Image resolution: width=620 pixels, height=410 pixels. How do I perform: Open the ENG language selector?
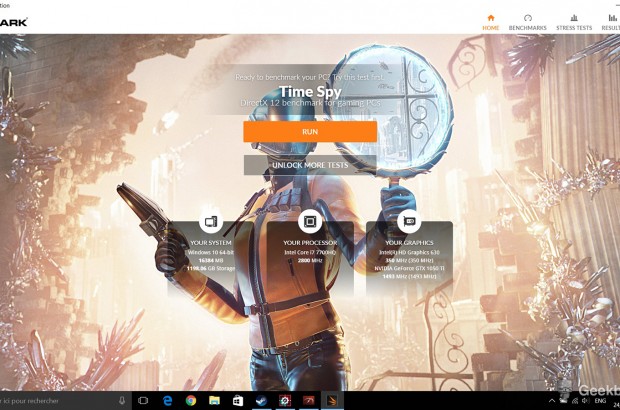point(600,400)
